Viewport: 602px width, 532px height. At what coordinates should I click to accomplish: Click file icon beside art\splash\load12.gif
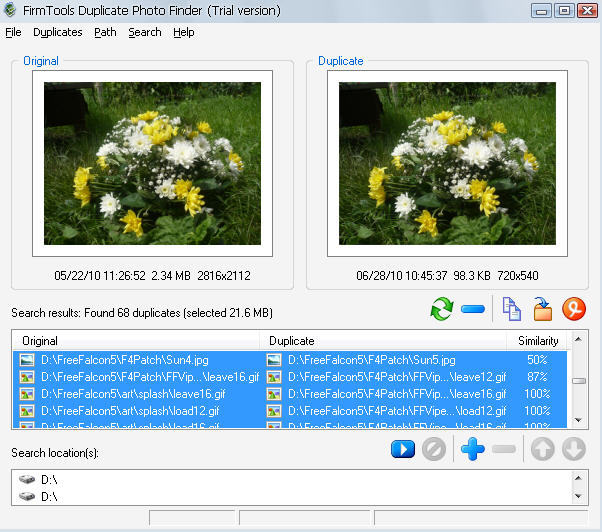pyautogui.click(x=27, y=411)
